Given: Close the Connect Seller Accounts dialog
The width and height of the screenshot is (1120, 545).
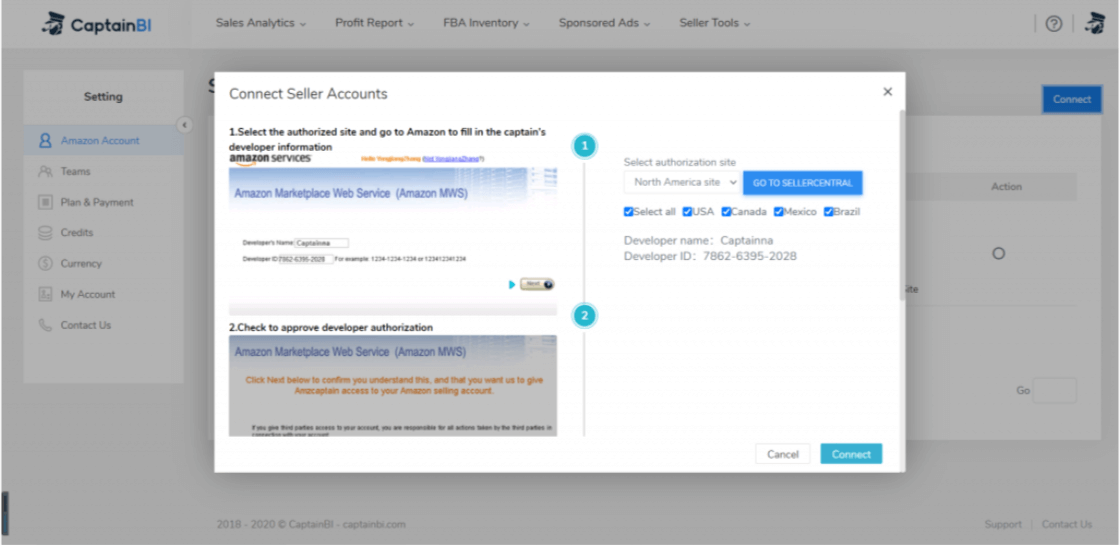Looking at the screenshot, I should pyautogui.click(x=887, y=92).
